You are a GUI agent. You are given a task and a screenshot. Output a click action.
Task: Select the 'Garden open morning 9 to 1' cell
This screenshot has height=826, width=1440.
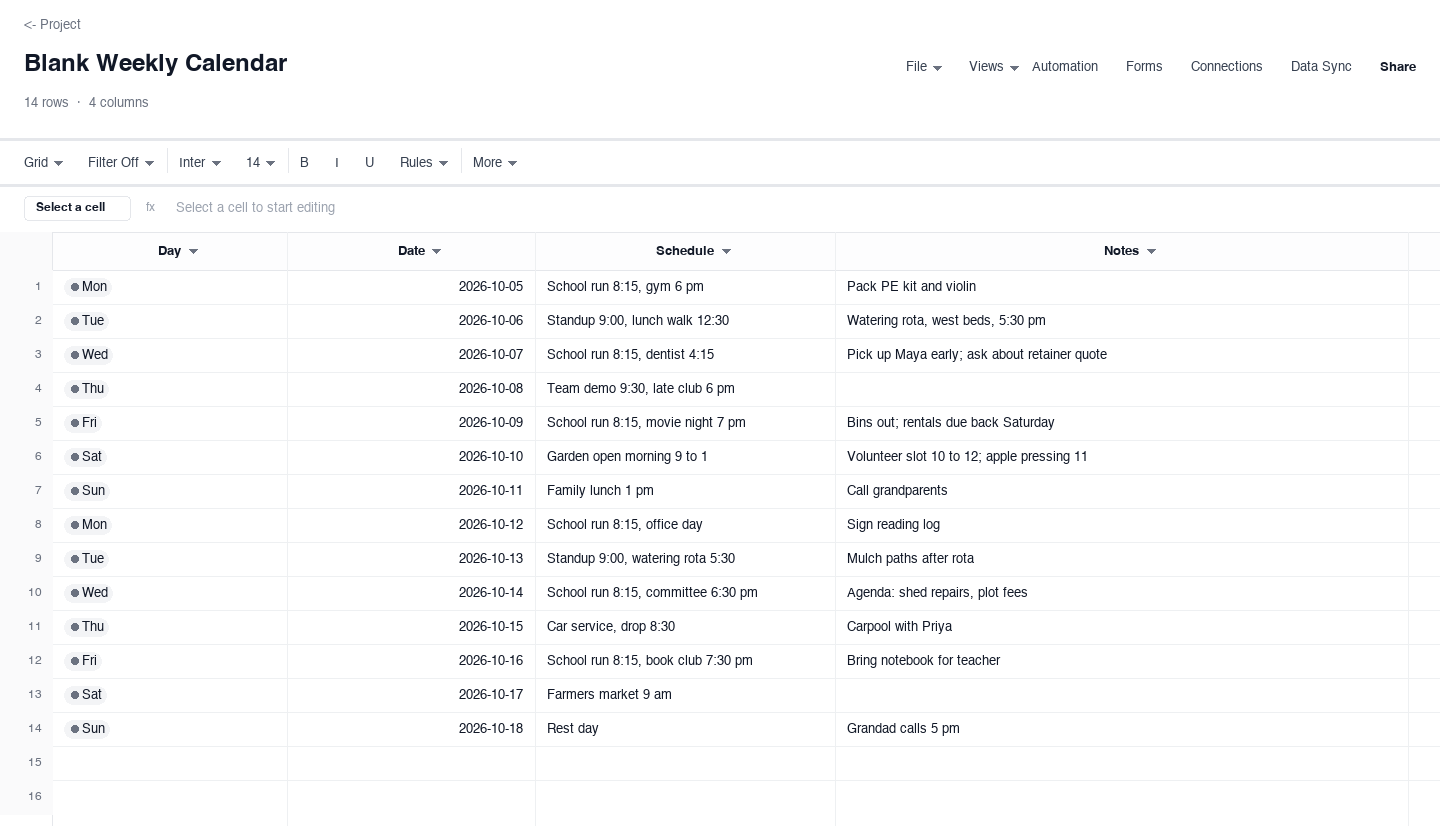click(x=685, y=457)
